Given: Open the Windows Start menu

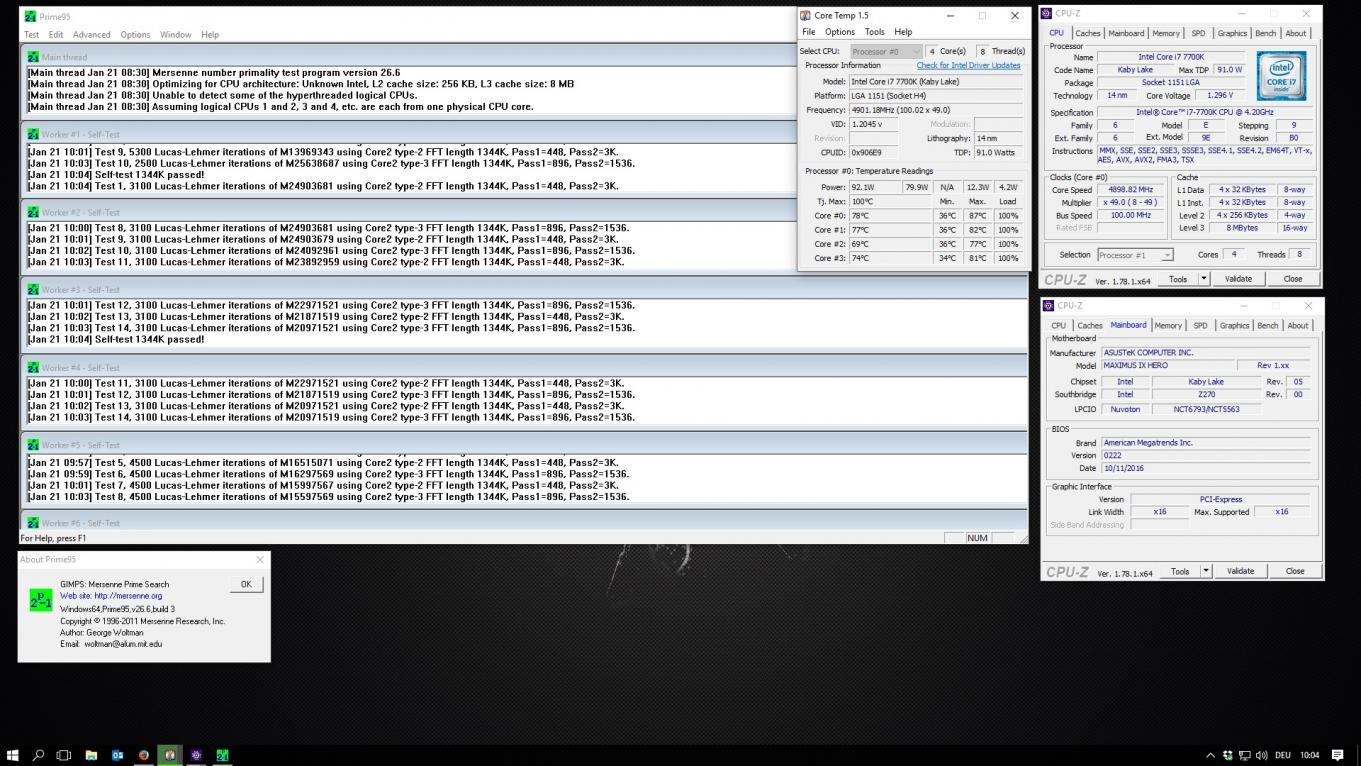Looking at the screenshot, I should pos(13,755).
